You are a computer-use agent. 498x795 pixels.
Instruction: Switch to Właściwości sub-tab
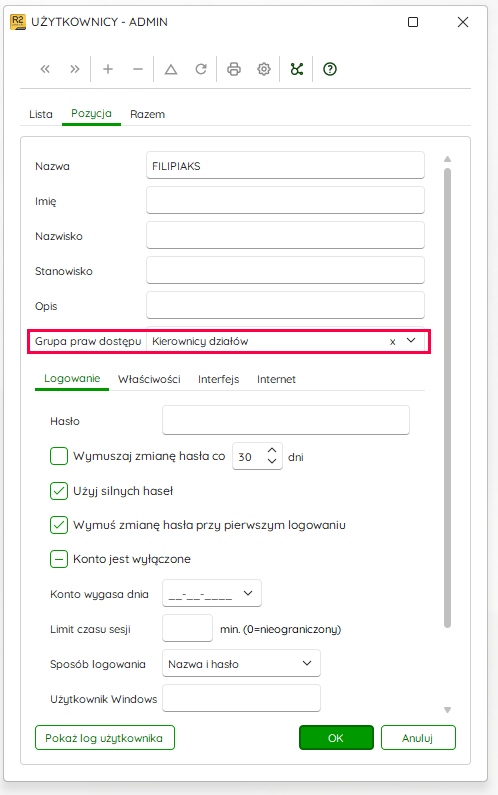click(149, 379)
